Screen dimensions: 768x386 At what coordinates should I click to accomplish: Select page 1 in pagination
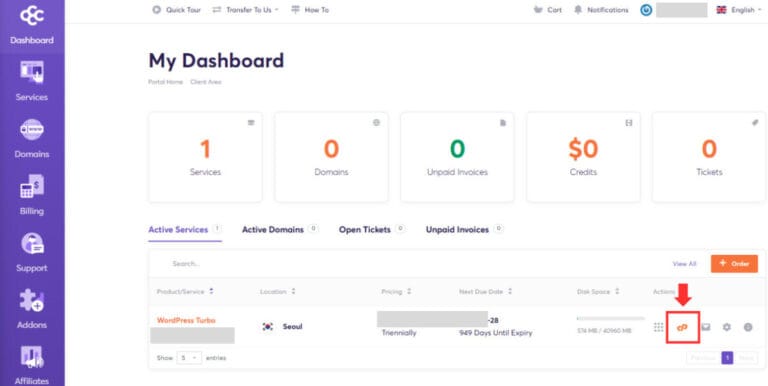[727, 358]
